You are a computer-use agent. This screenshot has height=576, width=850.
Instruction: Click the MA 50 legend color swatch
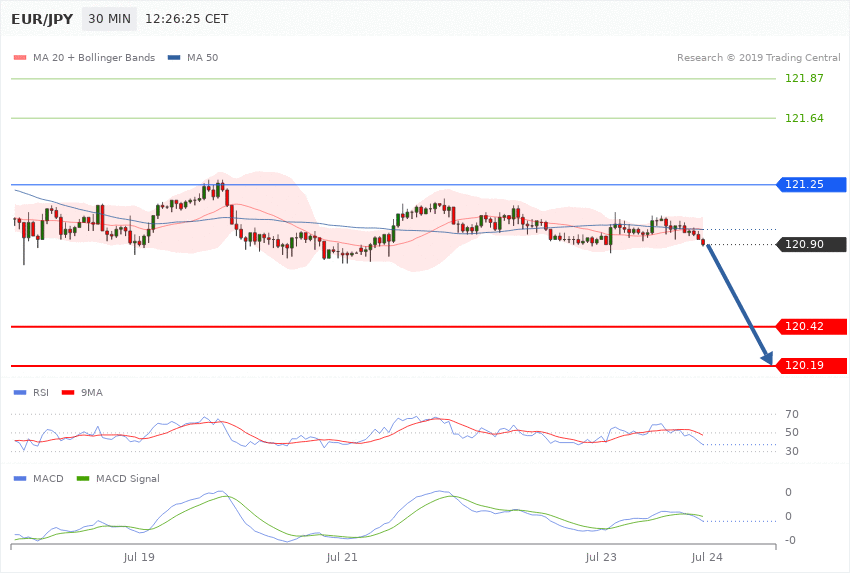click(174, 57)
